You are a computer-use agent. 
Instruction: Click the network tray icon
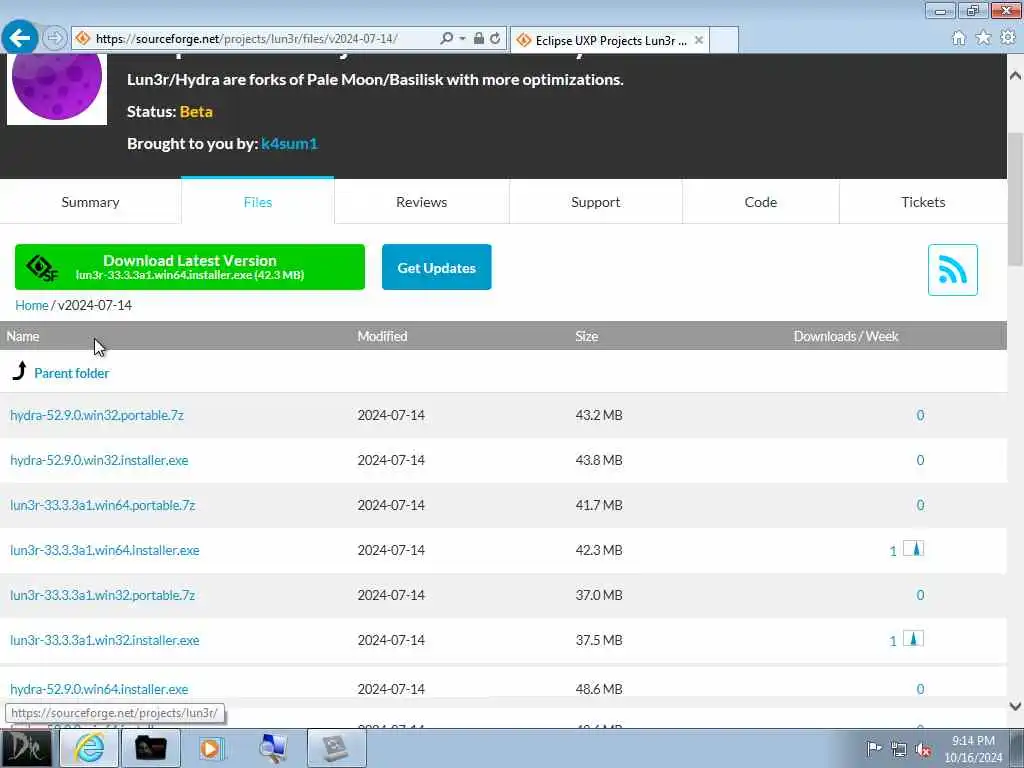point(899,750)
